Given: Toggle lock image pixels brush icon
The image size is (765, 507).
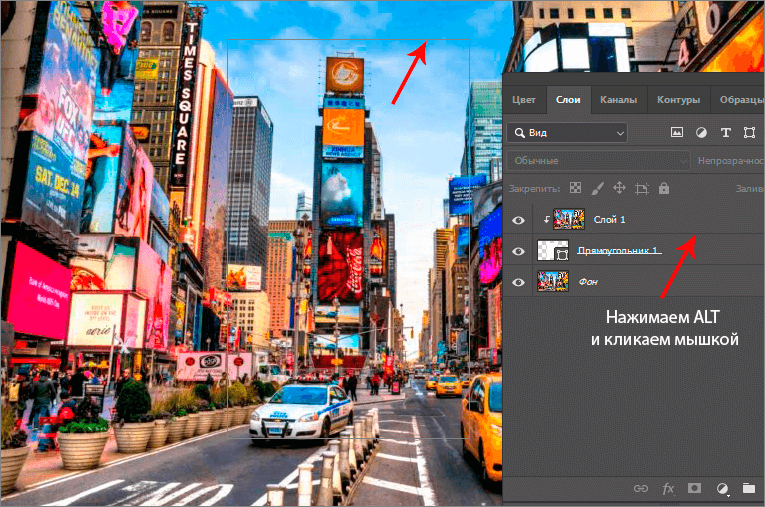Looking at the screenshot, I should click(x=597, y=187).
